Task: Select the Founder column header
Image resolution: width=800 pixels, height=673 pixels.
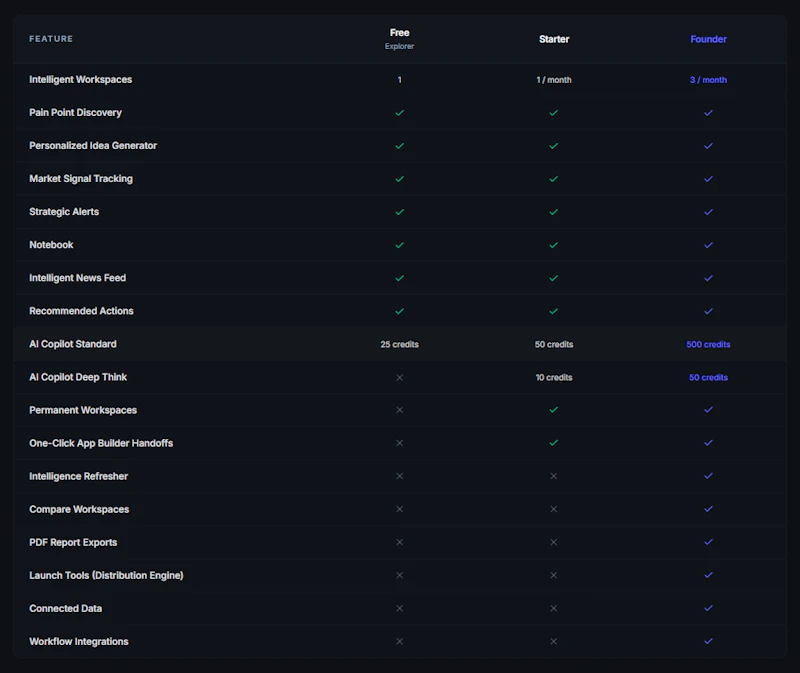Action: point(708,39)
